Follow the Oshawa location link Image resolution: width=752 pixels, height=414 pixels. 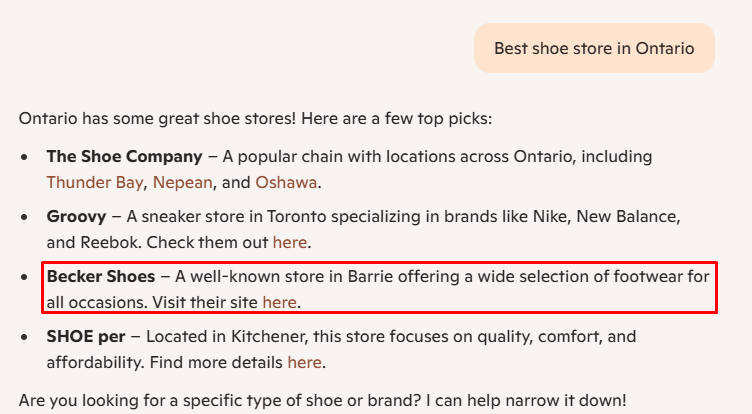click(286, 183)
